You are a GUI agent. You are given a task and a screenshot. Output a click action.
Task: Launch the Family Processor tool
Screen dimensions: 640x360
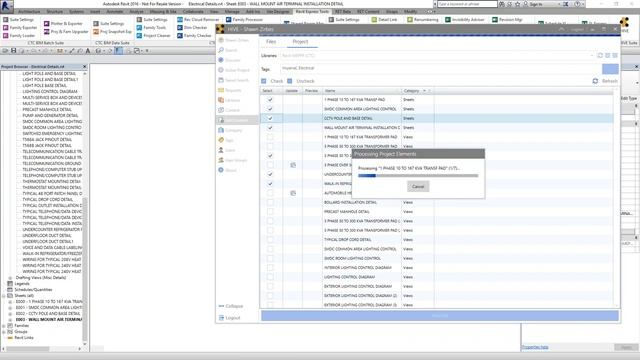244,19
